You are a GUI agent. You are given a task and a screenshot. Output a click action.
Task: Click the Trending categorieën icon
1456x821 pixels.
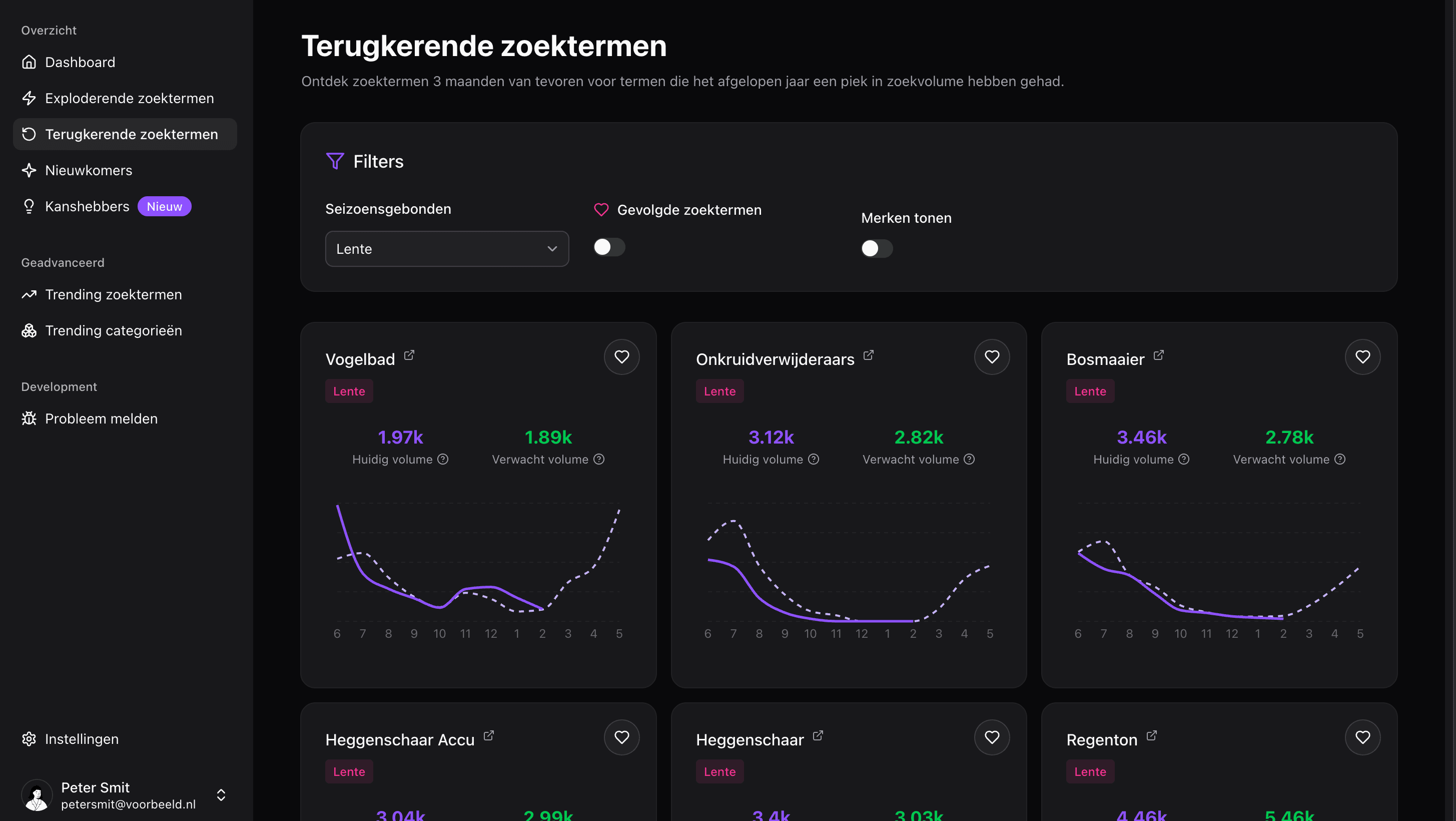pos(29,330)
